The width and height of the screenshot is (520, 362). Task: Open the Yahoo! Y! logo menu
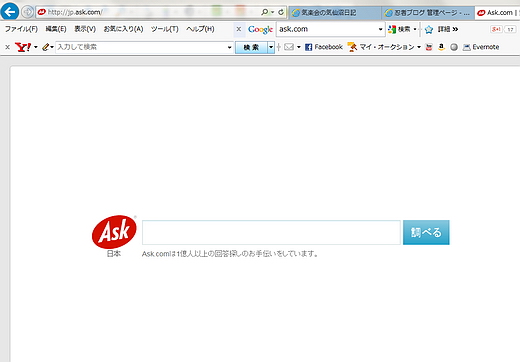23,47
